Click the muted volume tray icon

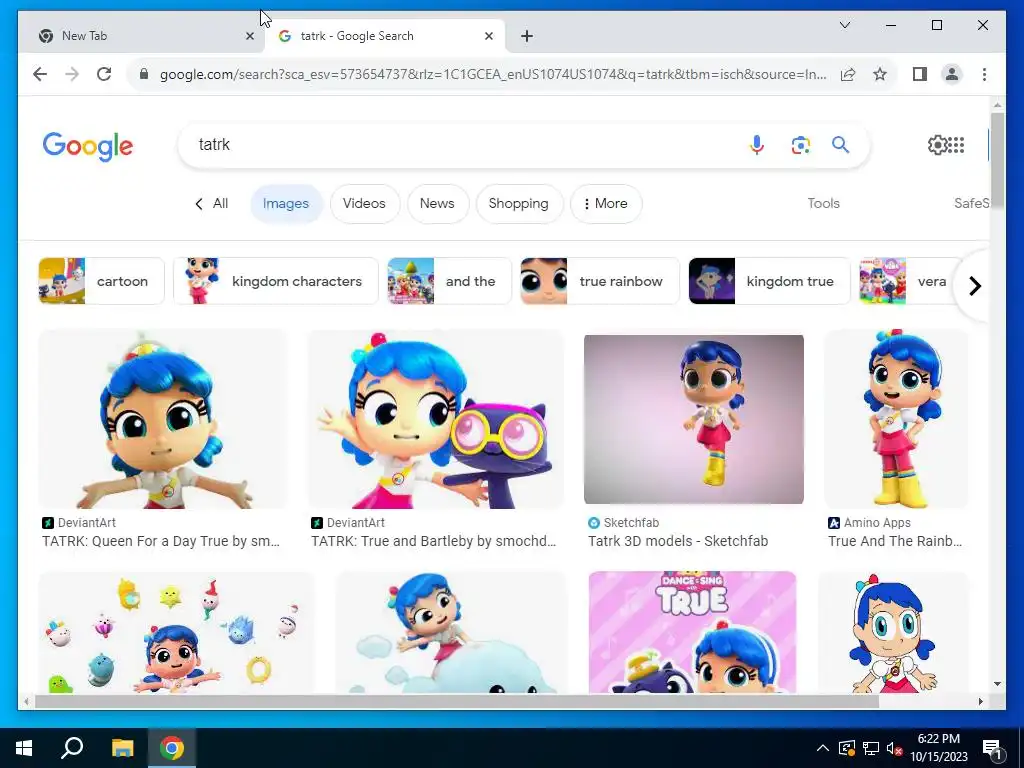(x=894, y=748)
